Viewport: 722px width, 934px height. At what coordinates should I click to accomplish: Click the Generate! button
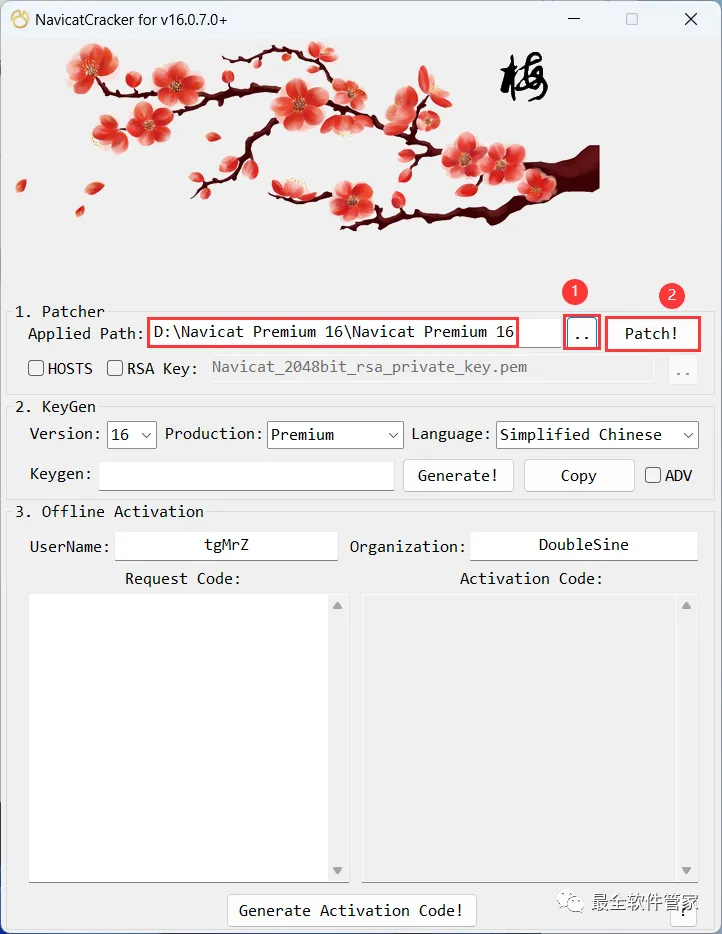[458, 475]
